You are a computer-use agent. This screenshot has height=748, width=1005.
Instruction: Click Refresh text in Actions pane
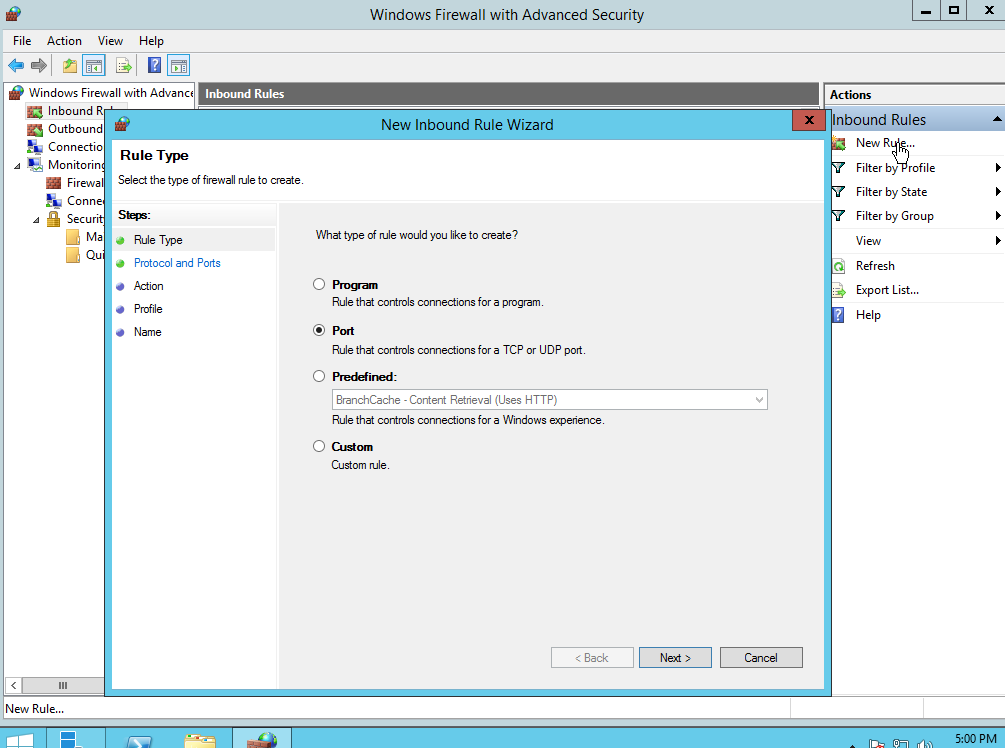(875, 266)
